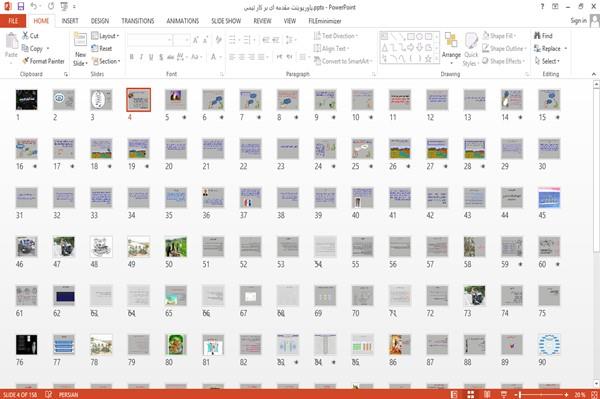The height and width of the screenshot is (399, 600).
Task: Switch to the INSERT tab
Action: [x=70, y=21]
